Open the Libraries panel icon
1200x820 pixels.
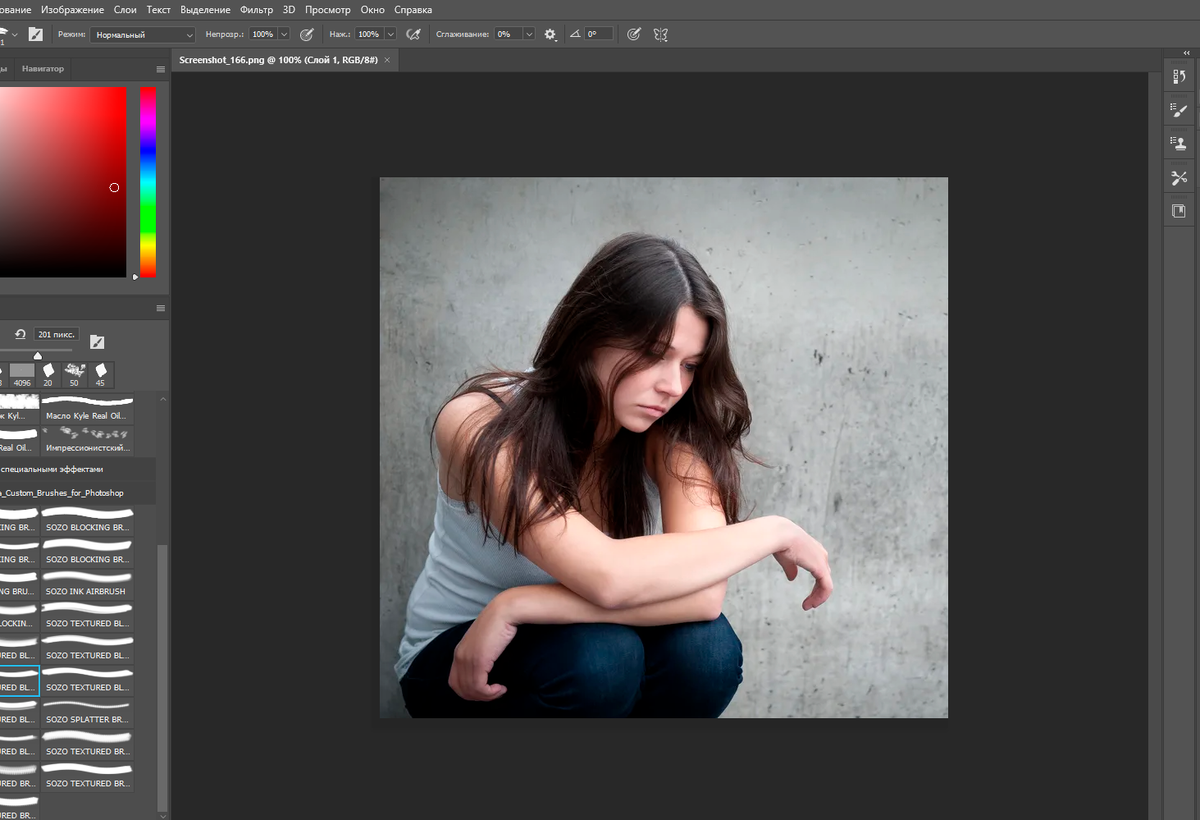pyautogui.click(x=1179, y=211)
